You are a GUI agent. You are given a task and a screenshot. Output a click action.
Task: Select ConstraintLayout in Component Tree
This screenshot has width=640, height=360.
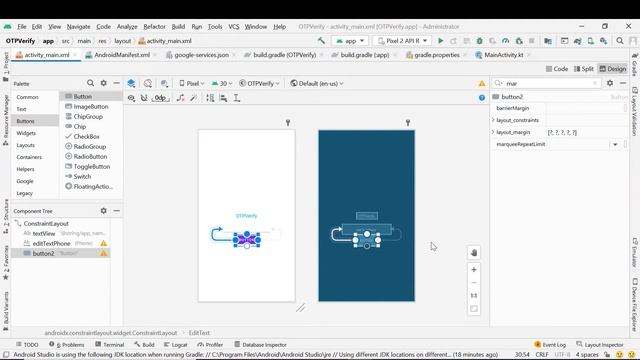46,224
